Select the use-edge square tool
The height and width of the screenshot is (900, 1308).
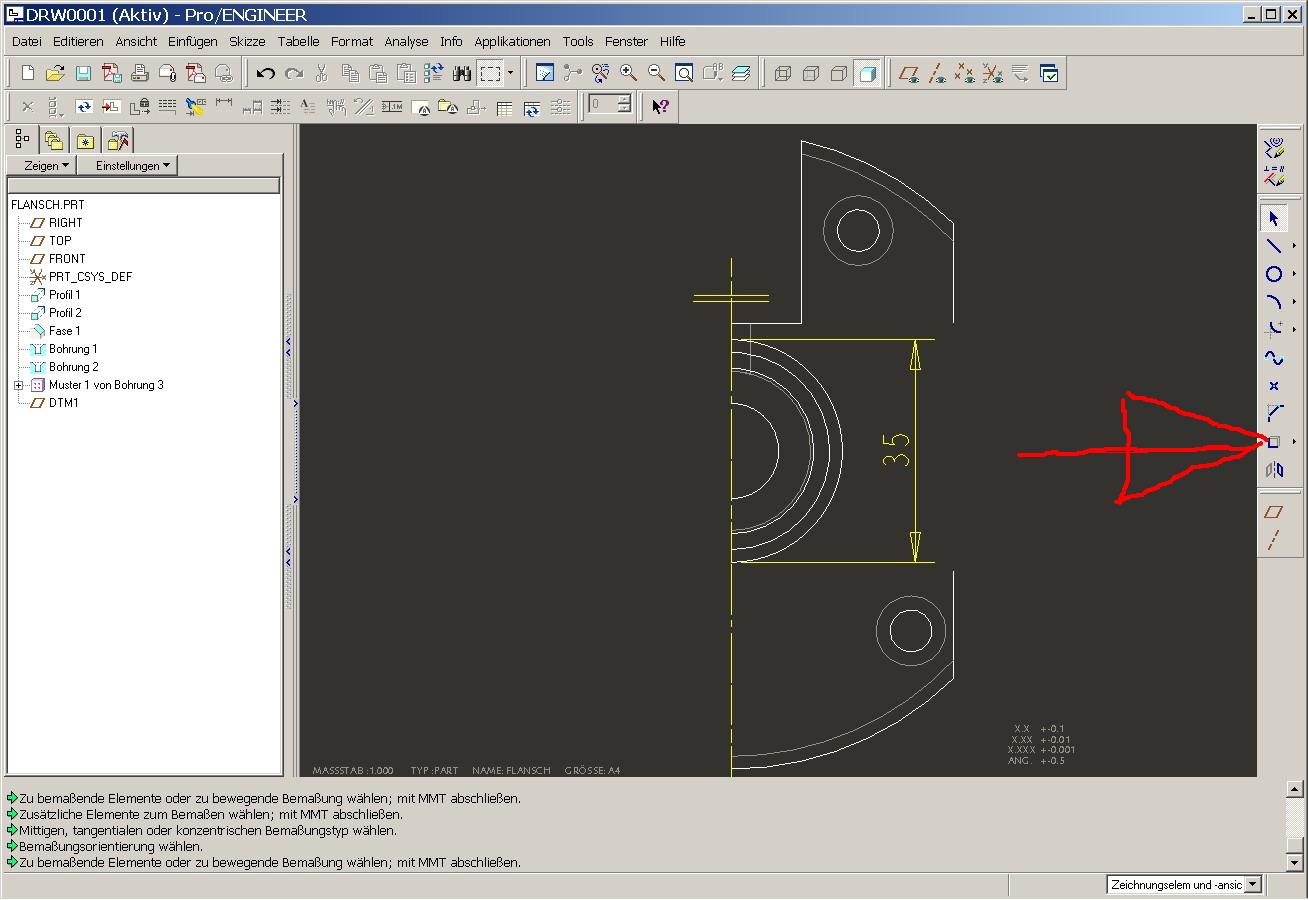[x=1273, y=441]
